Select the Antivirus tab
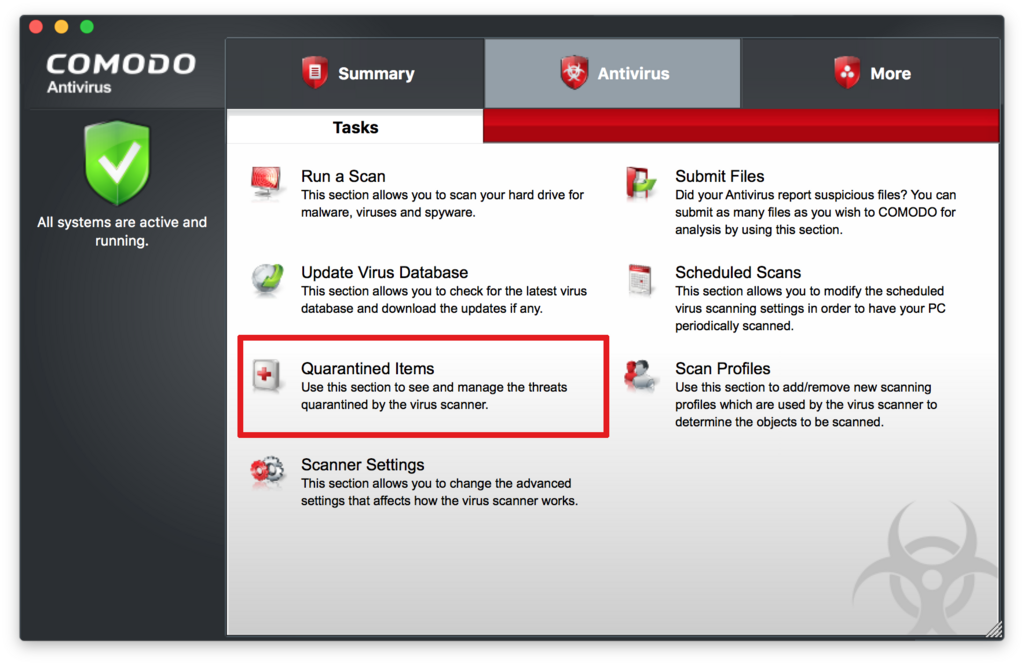 click(x=613, y=73)
